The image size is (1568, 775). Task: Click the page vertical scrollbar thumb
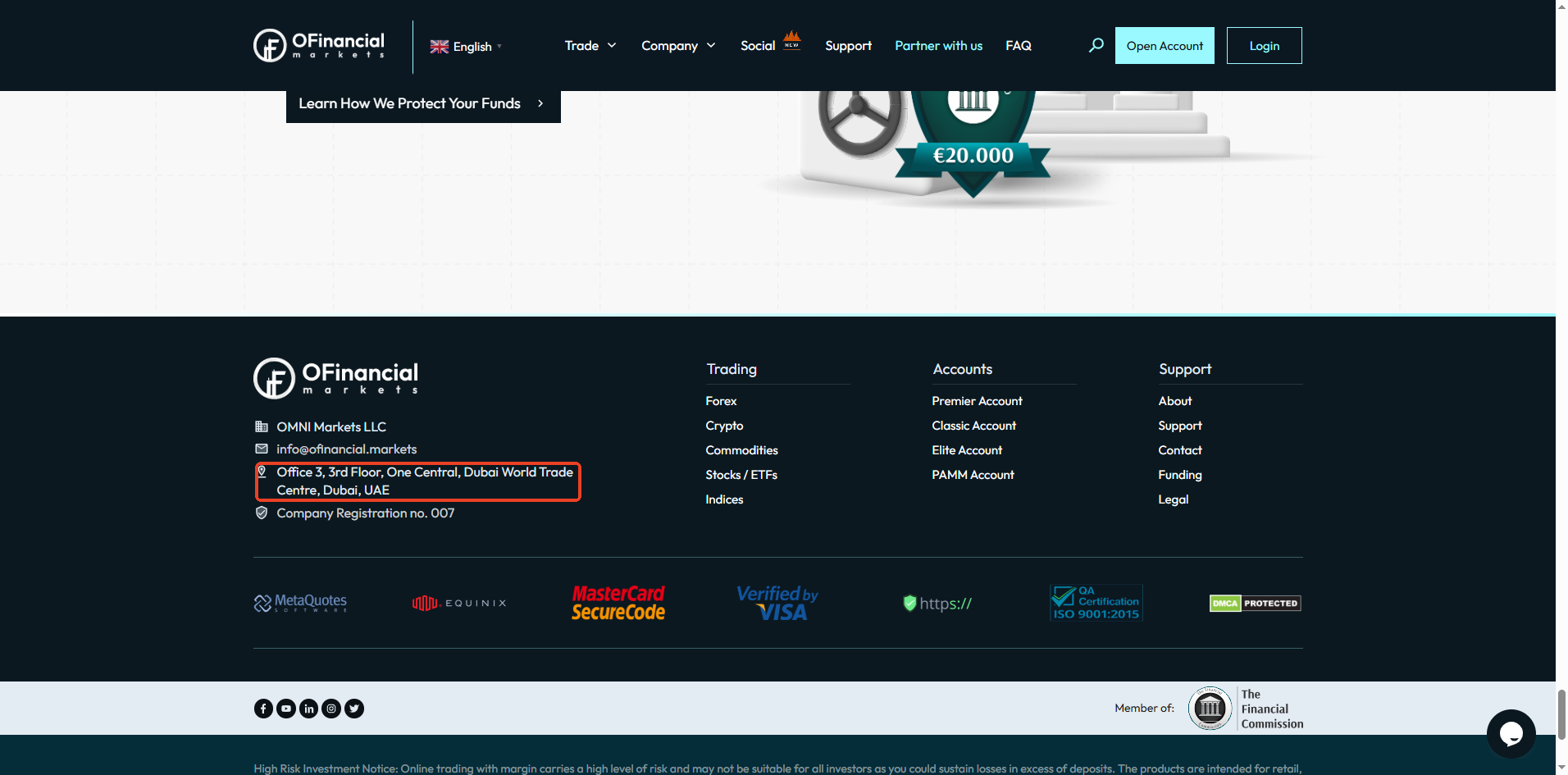click(x=1561, y=713)
